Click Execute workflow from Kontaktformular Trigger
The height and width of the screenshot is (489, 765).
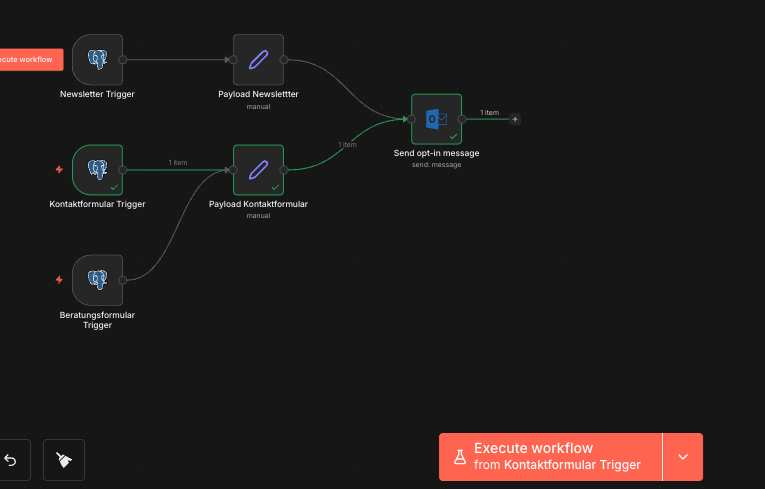550,457
